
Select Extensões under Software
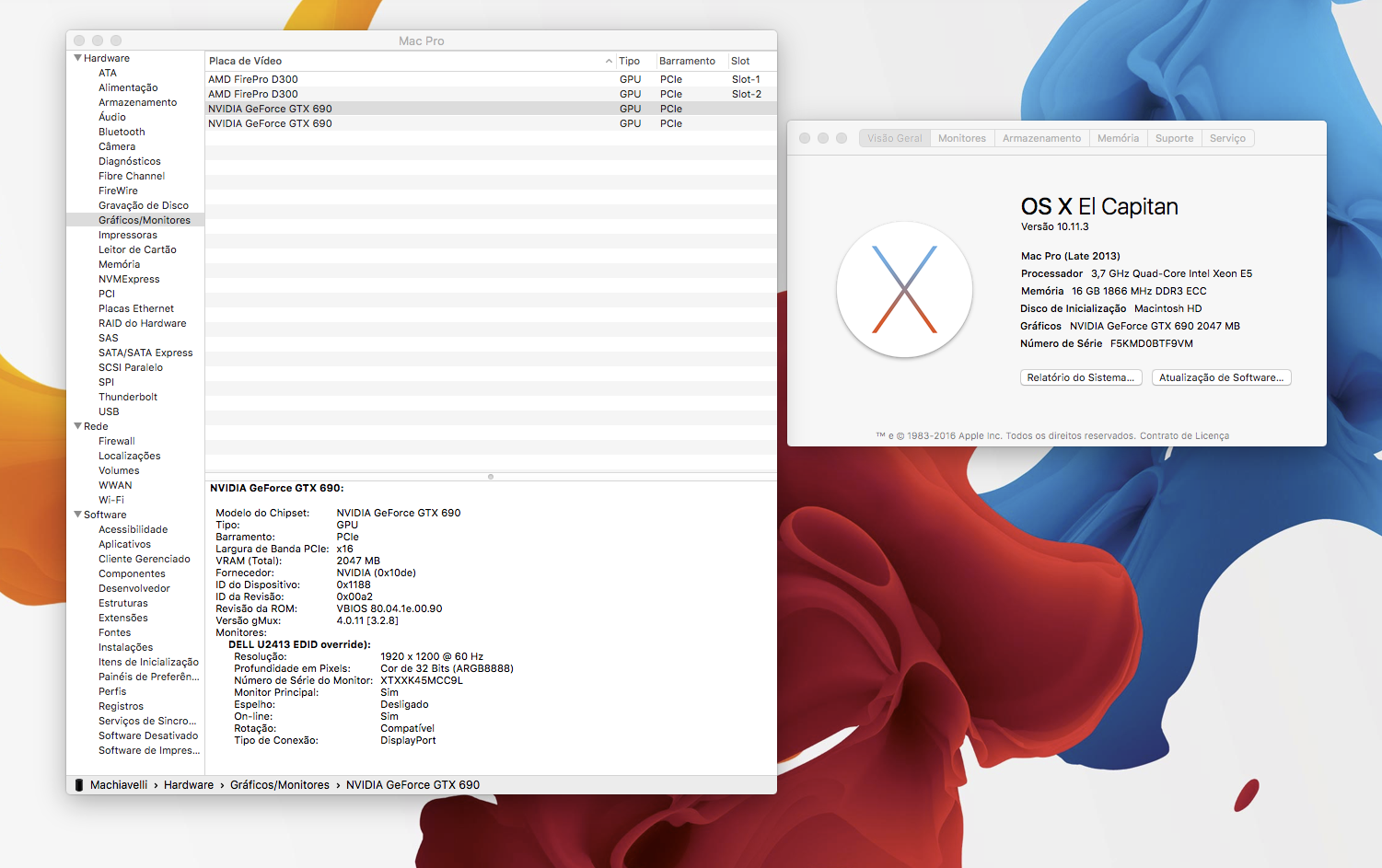click(x=123, y=618)
